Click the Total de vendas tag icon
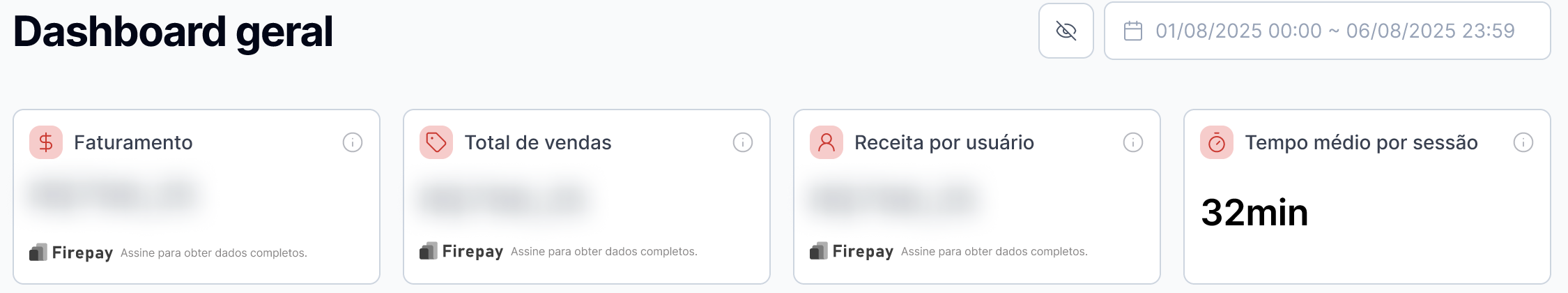Viewport: 1568px width, 293px height. [436, 142]
